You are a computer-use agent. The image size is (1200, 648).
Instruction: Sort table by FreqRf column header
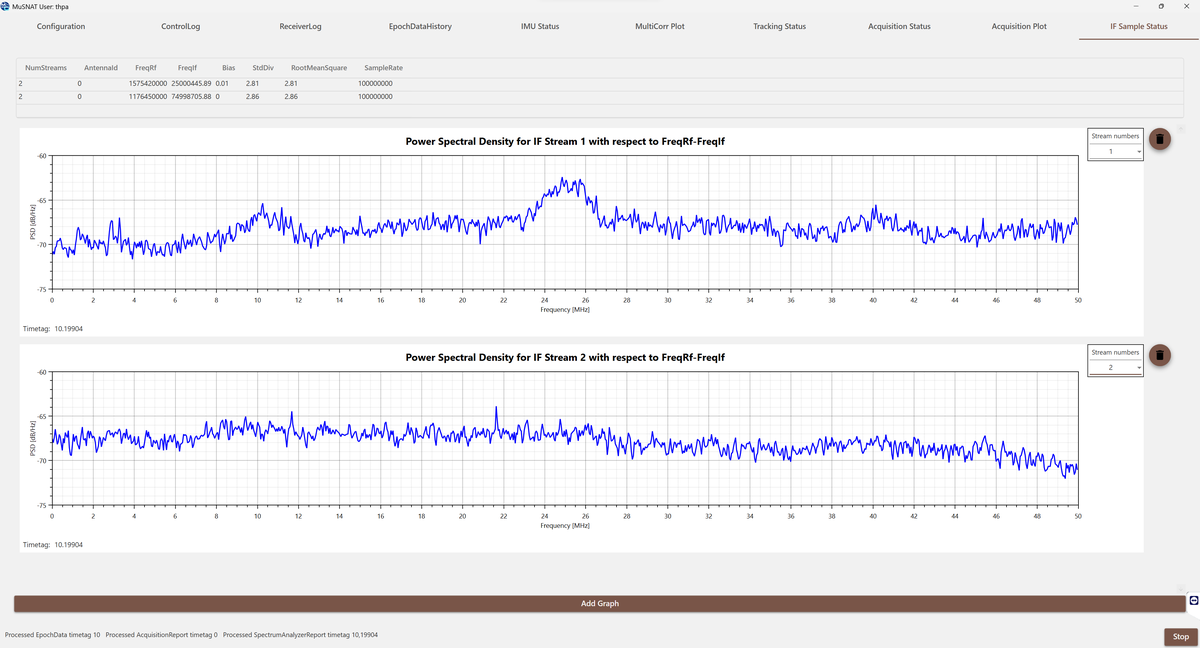point(146,68)
